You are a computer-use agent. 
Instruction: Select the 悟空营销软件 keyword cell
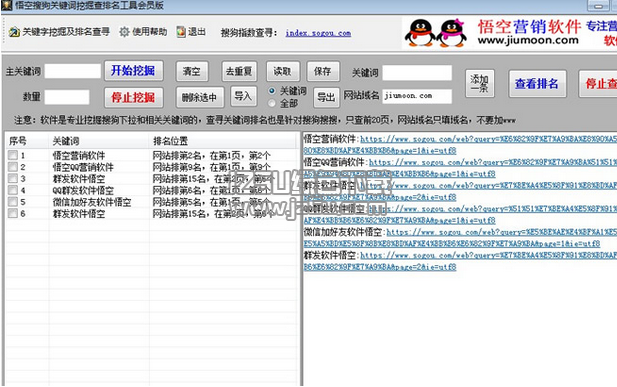[x=79, y=156]
